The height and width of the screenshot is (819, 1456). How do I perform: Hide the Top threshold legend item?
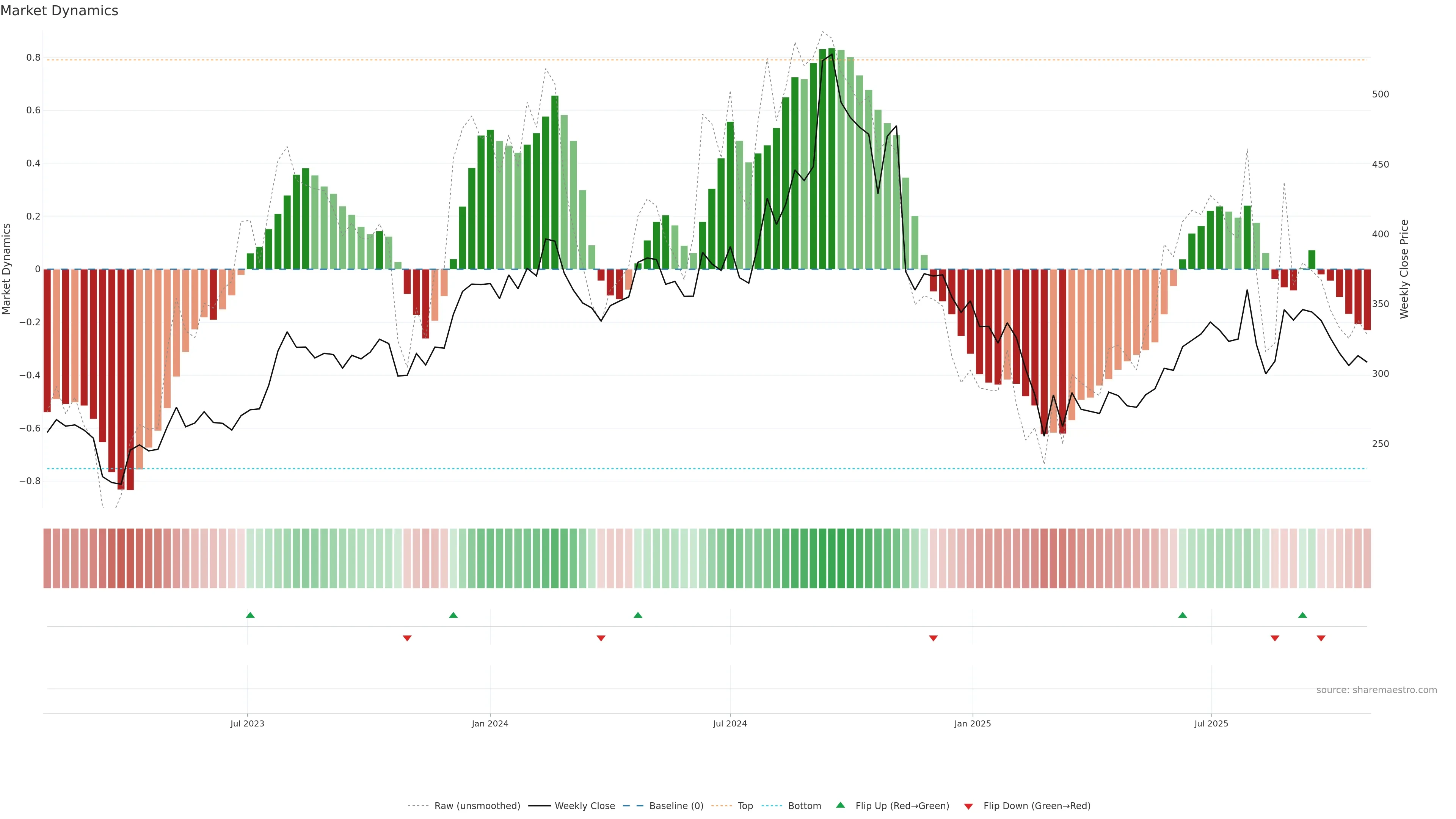pos(745,806)
